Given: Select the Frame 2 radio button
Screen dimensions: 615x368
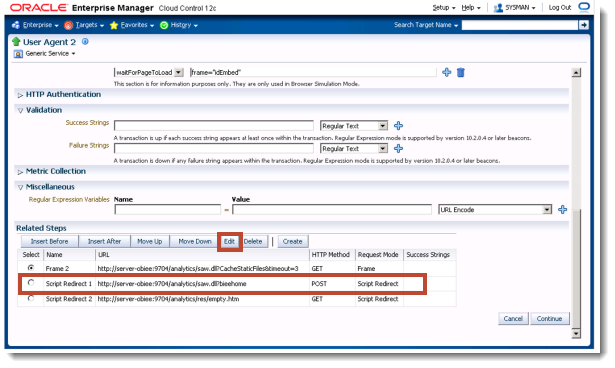Looking at the screenshot, I should tap(31, 268).
